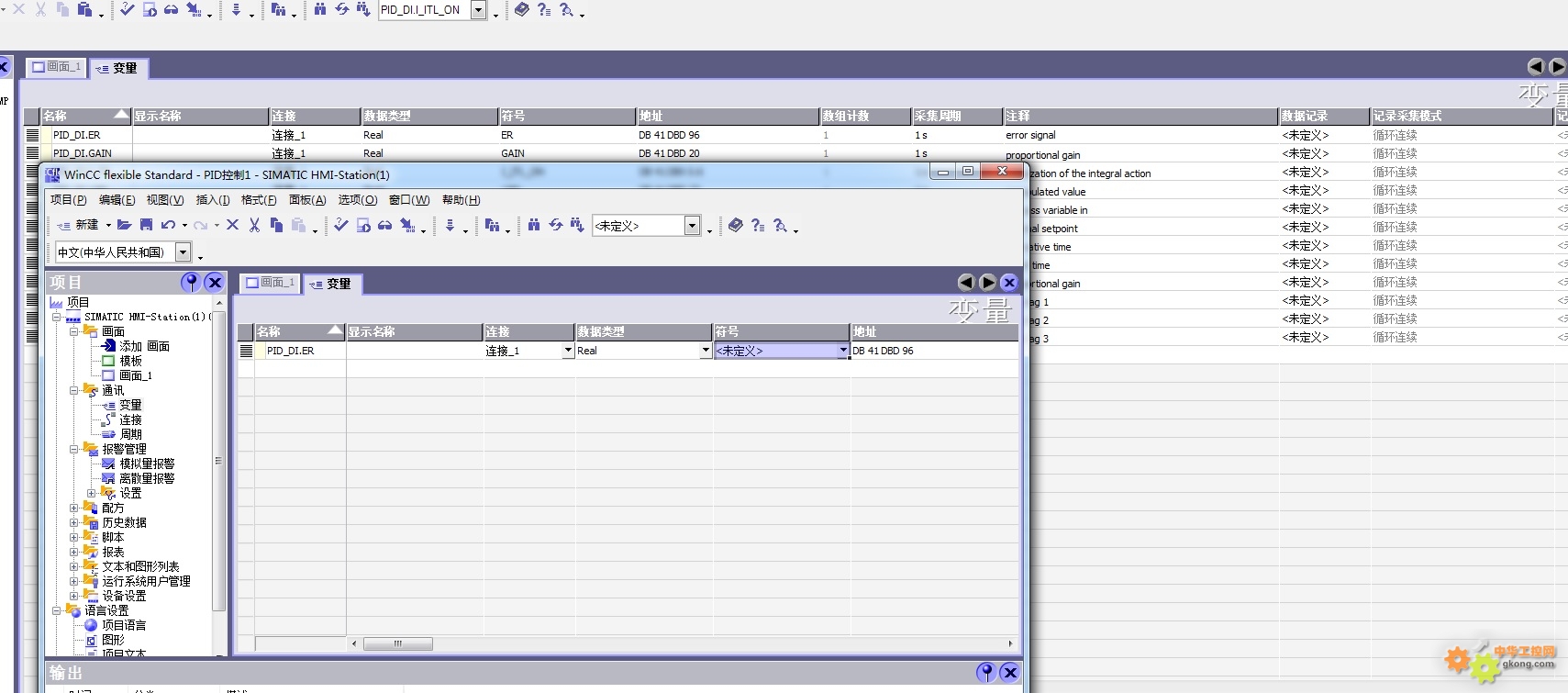
Task: Click the start runtime icon in front toolbar
Action: 363,225
